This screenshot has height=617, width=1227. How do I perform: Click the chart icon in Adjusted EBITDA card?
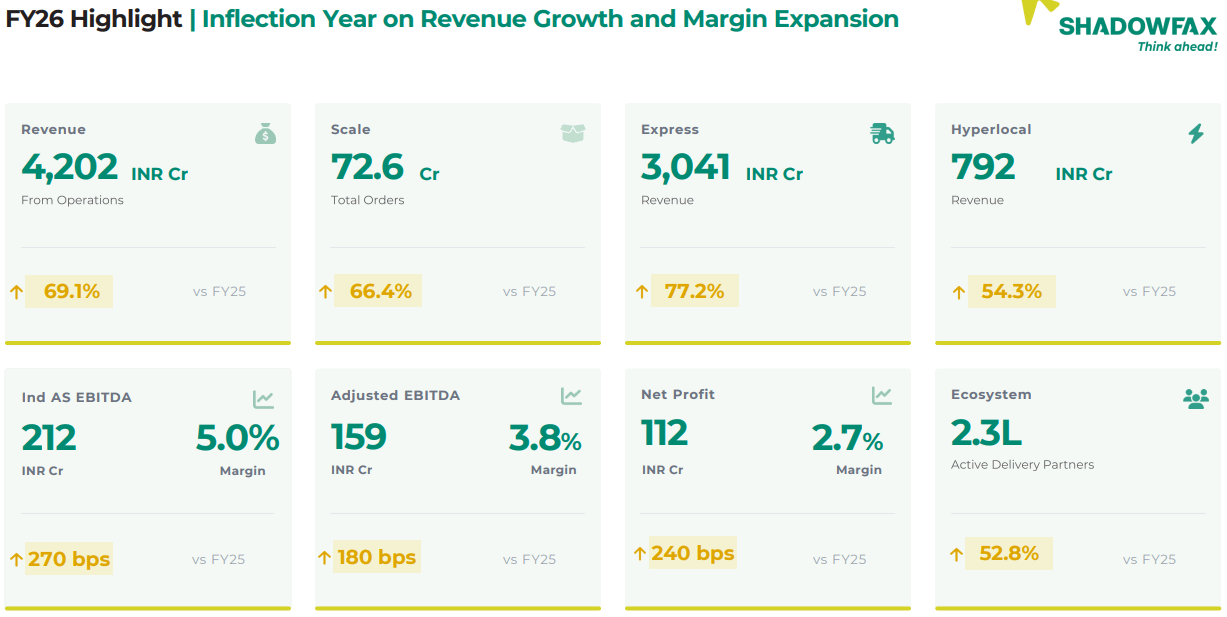point(571,396)
